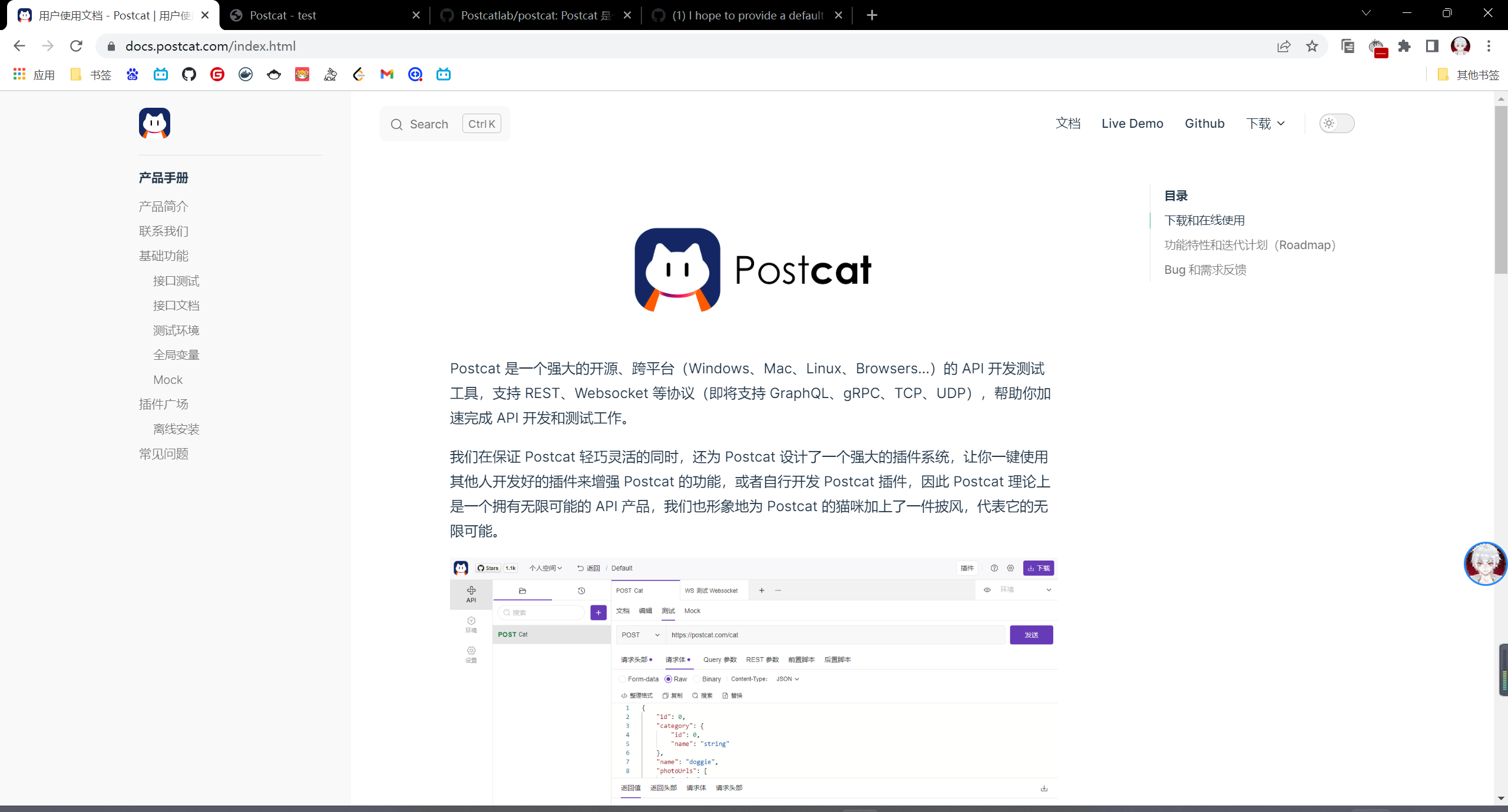Click the docs Search input field

click(x=436, y=124)
